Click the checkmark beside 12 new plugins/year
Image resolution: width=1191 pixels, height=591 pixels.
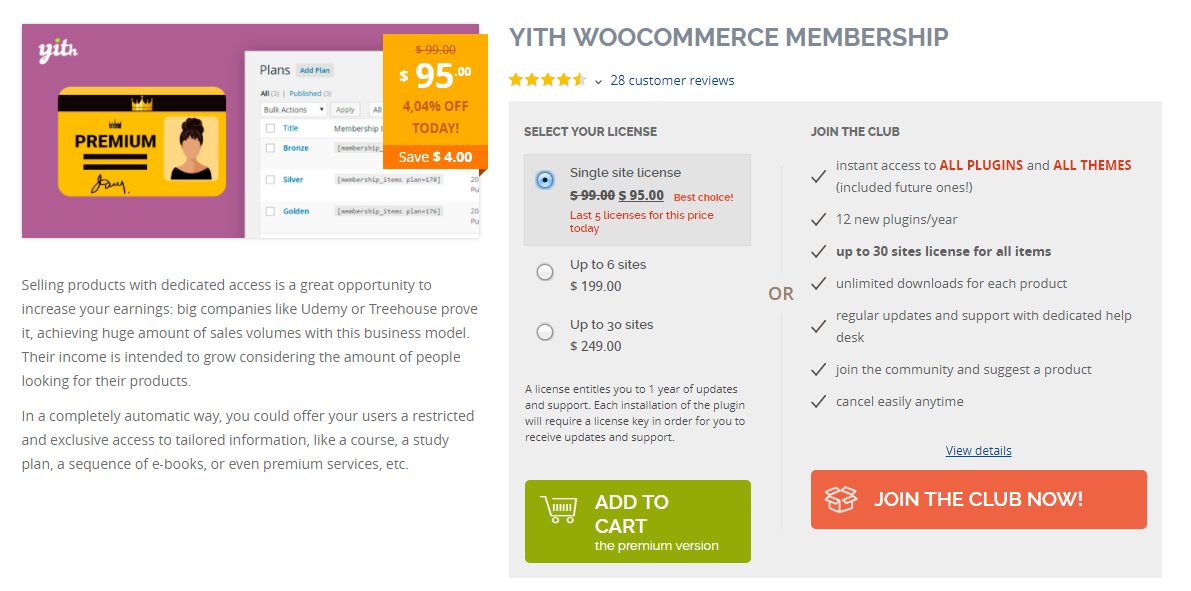tap(819, 220)
